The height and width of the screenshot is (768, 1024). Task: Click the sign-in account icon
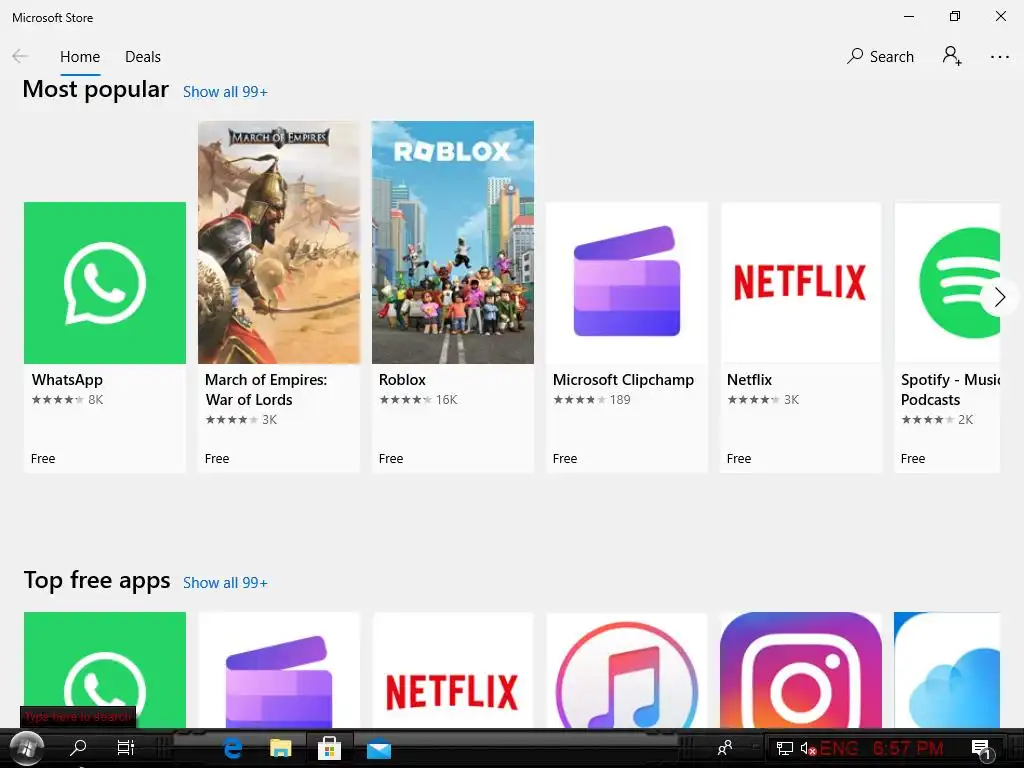pos(952,56)
